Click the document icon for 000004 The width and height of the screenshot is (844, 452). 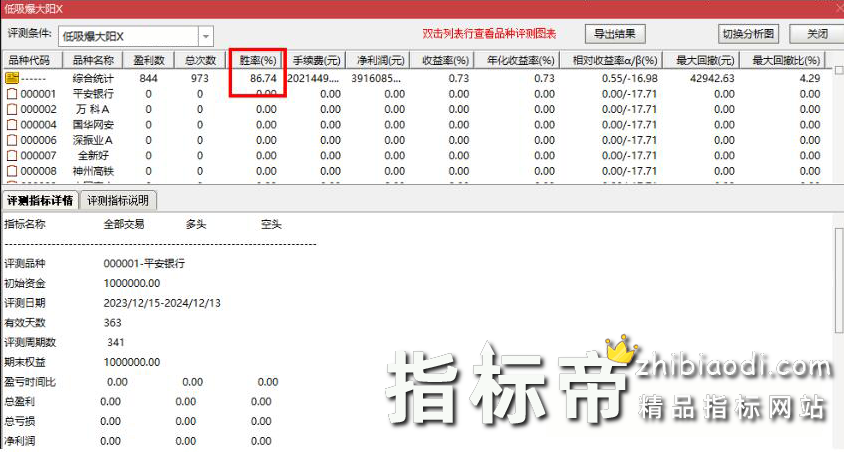point(12,125)
